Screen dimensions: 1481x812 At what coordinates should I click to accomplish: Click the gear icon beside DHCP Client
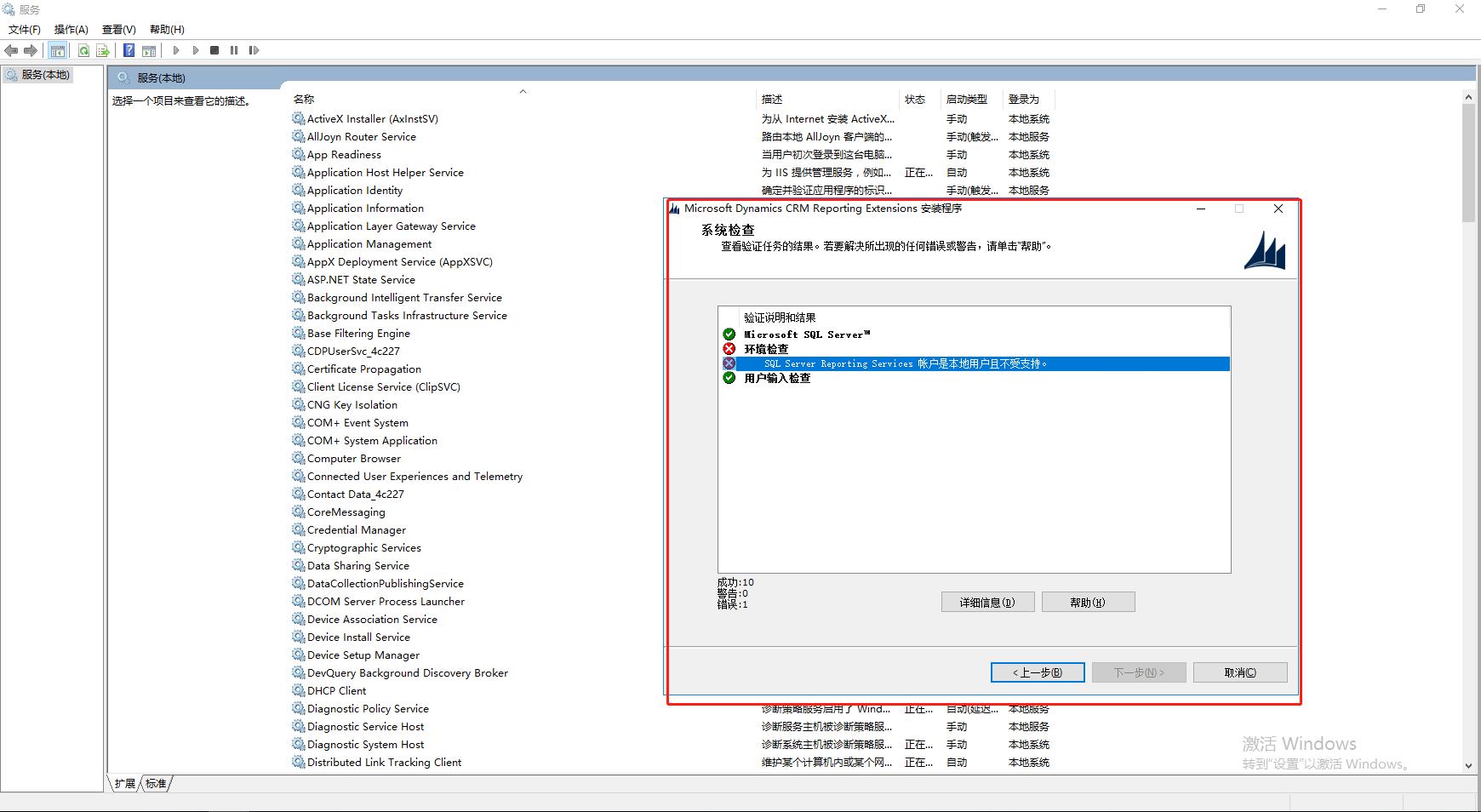(298, 690)
